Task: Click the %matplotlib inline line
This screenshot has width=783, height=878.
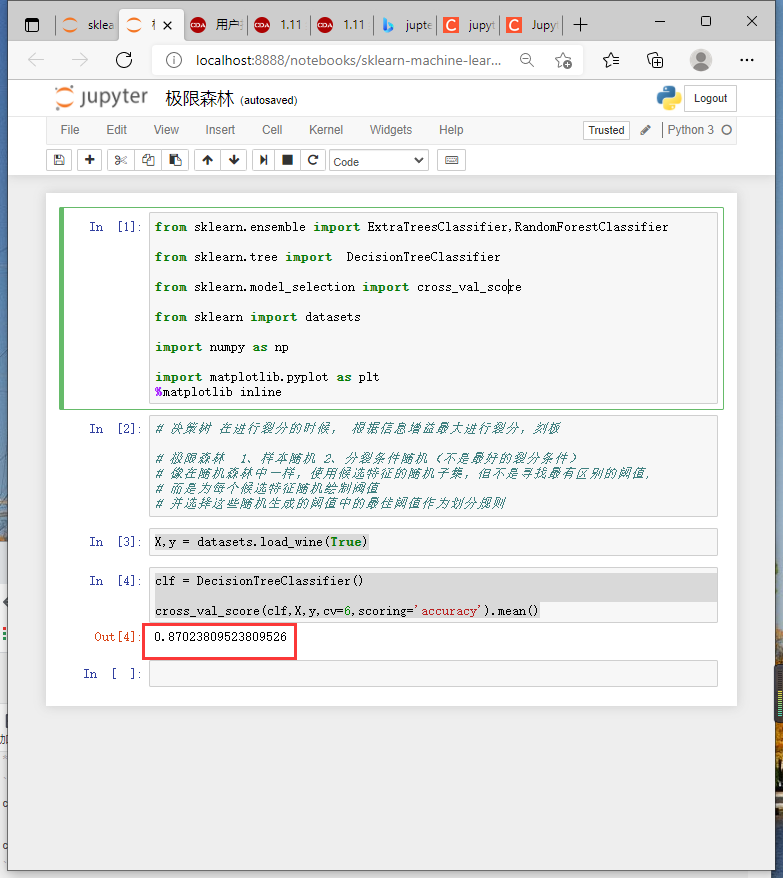Action: pyautogui.click(x=218, y=392)
